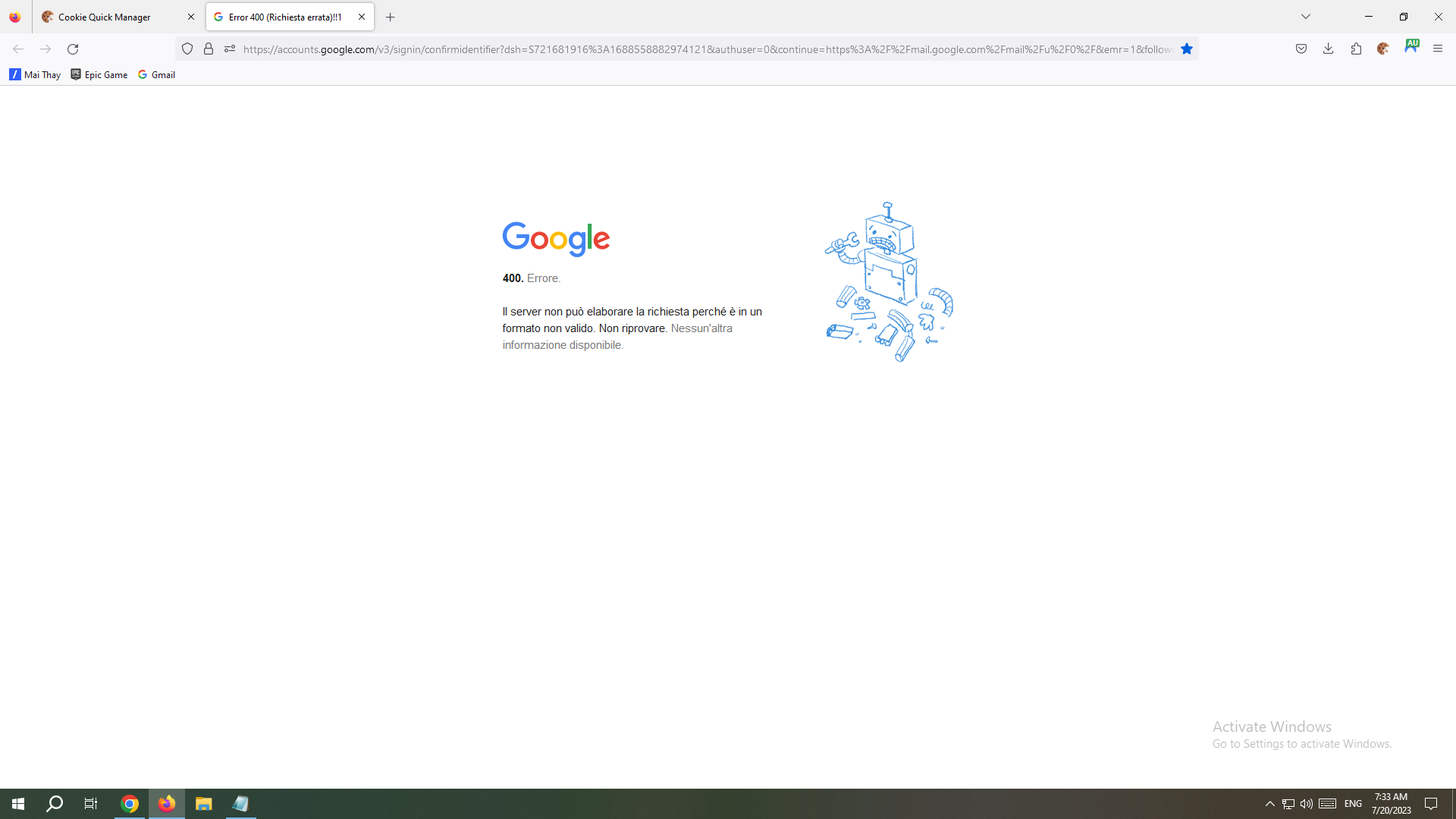The height and width of the screenshot is (819, 1456).
Task: Open File Explorer from taskbar
Action: [x=203, y=804]
